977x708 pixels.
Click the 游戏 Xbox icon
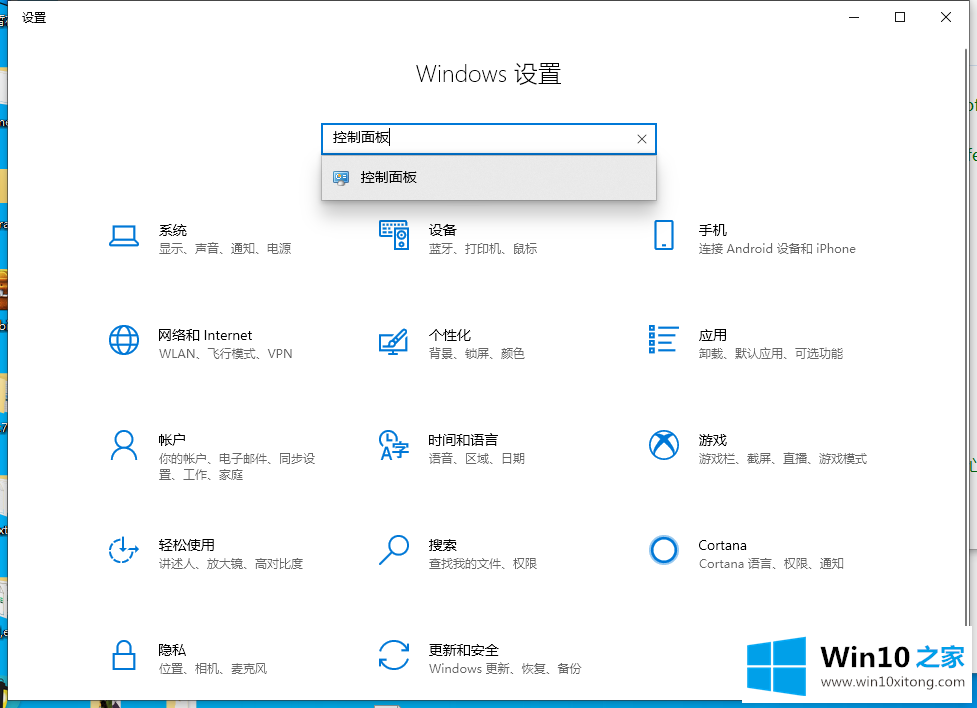[664, 445]
